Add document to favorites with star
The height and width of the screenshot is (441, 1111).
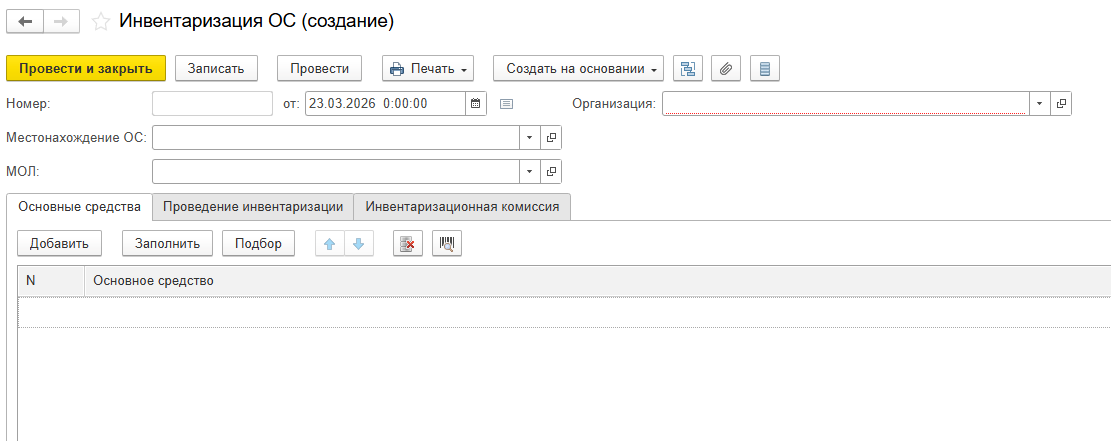pyautogui.click(x=100, y=21)
